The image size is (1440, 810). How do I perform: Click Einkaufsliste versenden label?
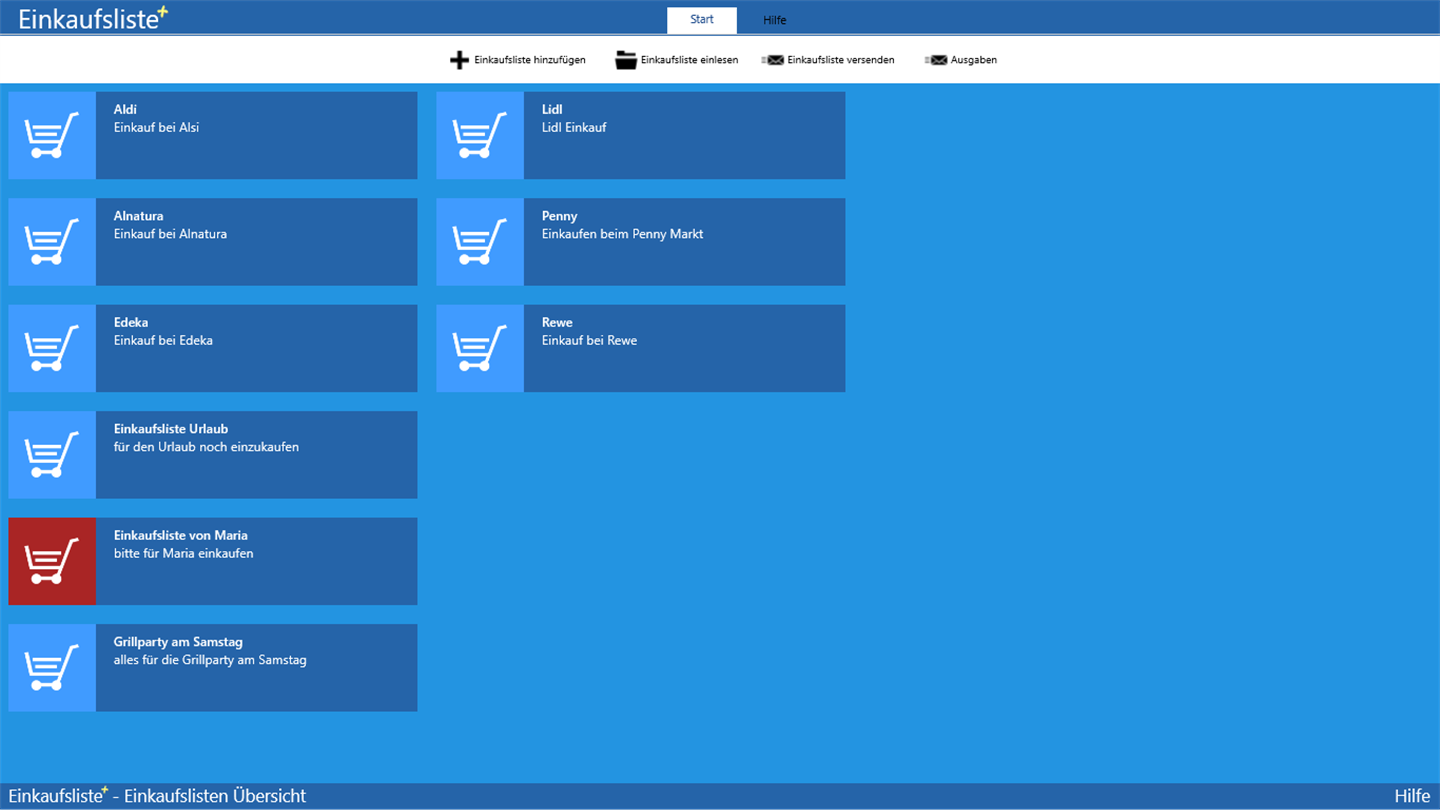pos(841,60)
